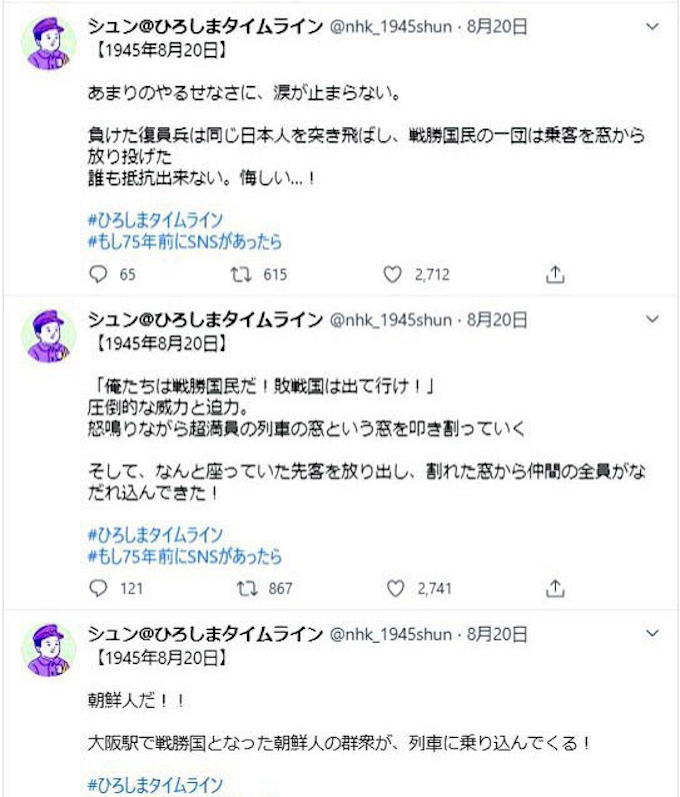Open #ひろしまタイムライン hashtag in third tweet

tap(154, 785)
